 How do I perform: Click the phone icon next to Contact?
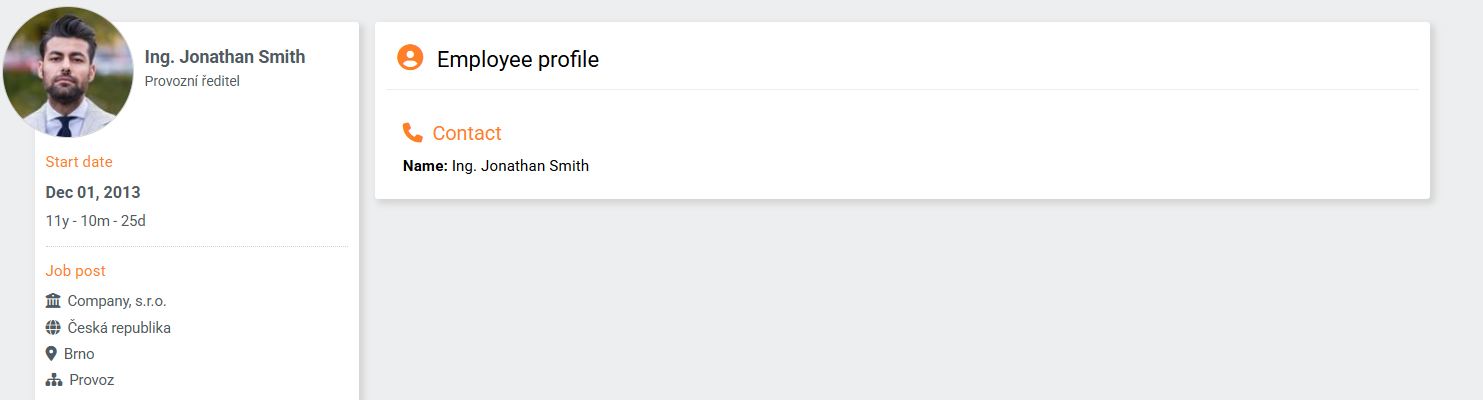tap(412, 132)
